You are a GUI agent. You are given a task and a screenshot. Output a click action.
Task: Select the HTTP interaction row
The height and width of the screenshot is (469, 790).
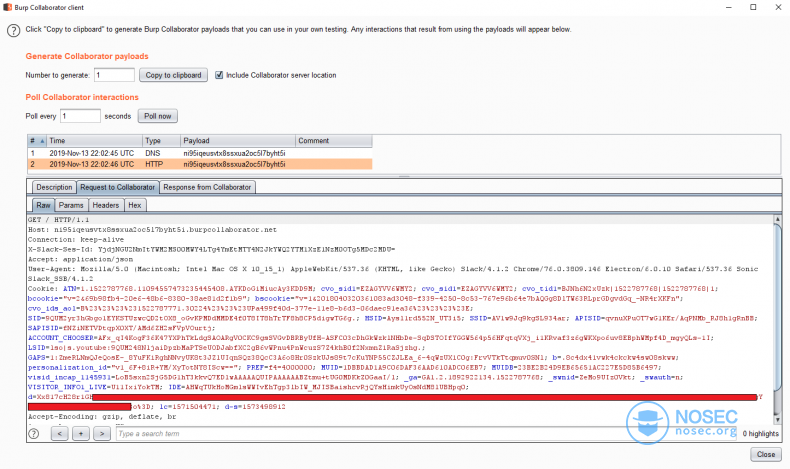(200, 164)
